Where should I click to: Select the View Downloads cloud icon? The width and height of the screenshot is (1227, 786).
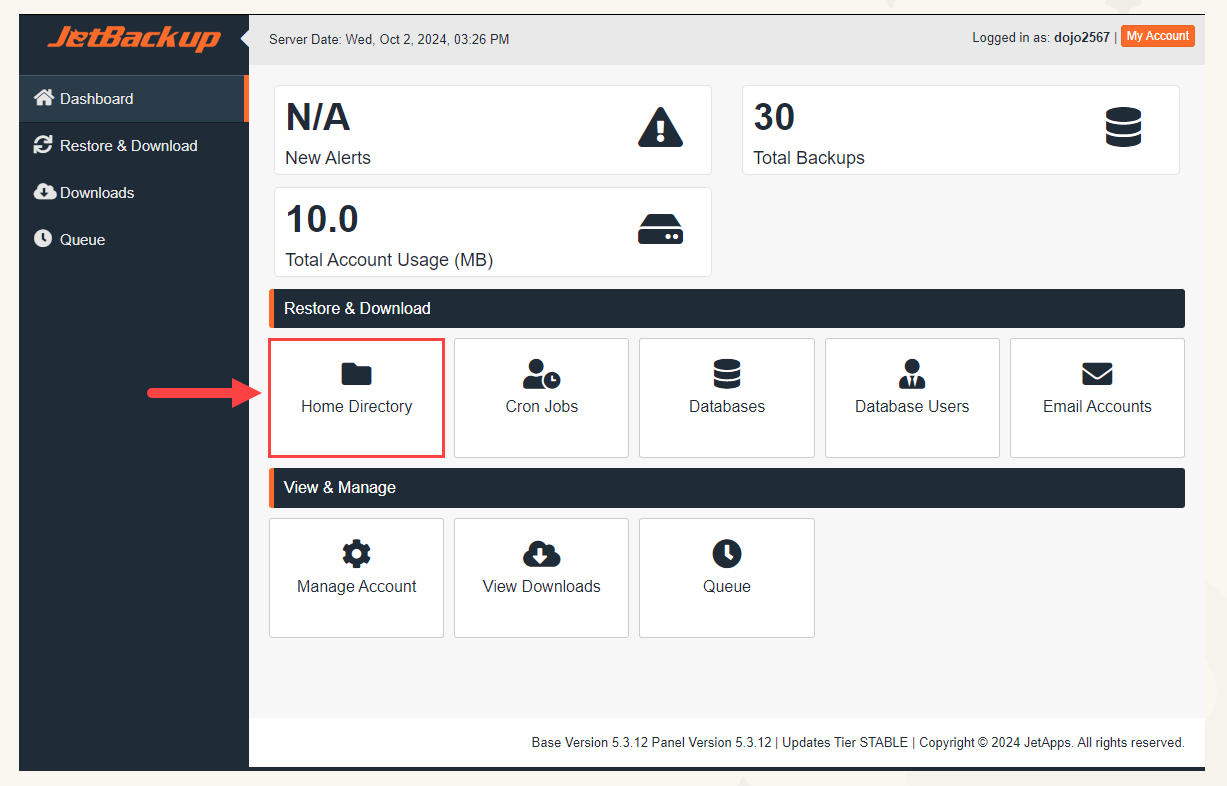click(x=540, y=554)
